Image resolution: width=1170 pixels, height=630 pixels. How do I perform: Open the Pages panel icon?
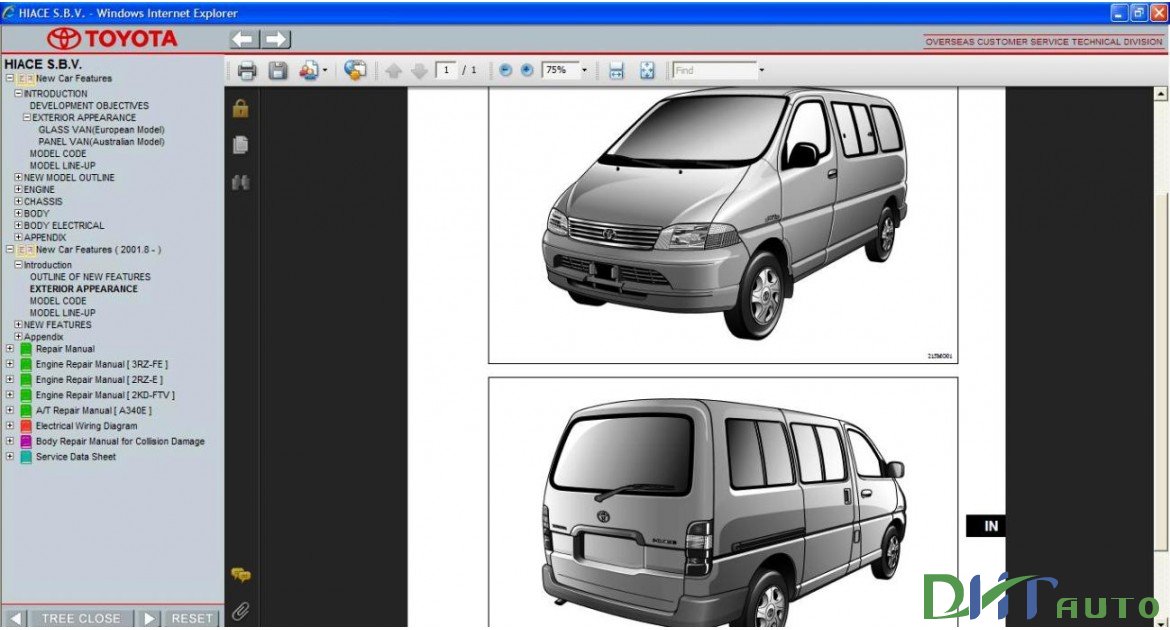click(238, 144)
